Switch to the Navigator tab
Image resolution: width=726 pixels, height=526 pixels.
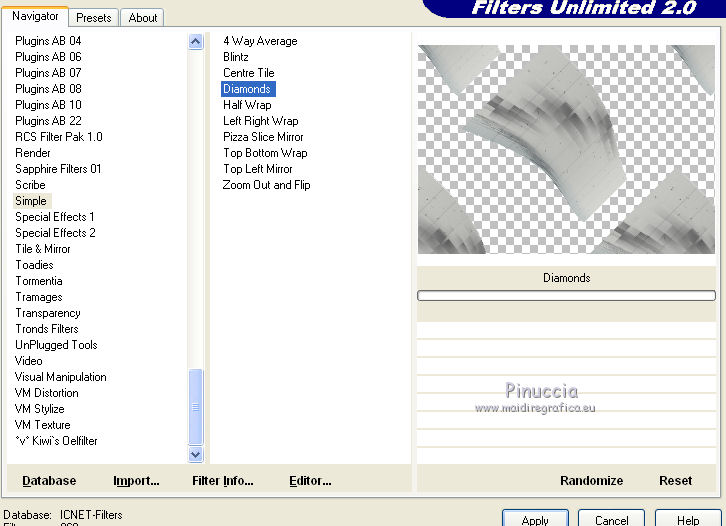(35, 16)
